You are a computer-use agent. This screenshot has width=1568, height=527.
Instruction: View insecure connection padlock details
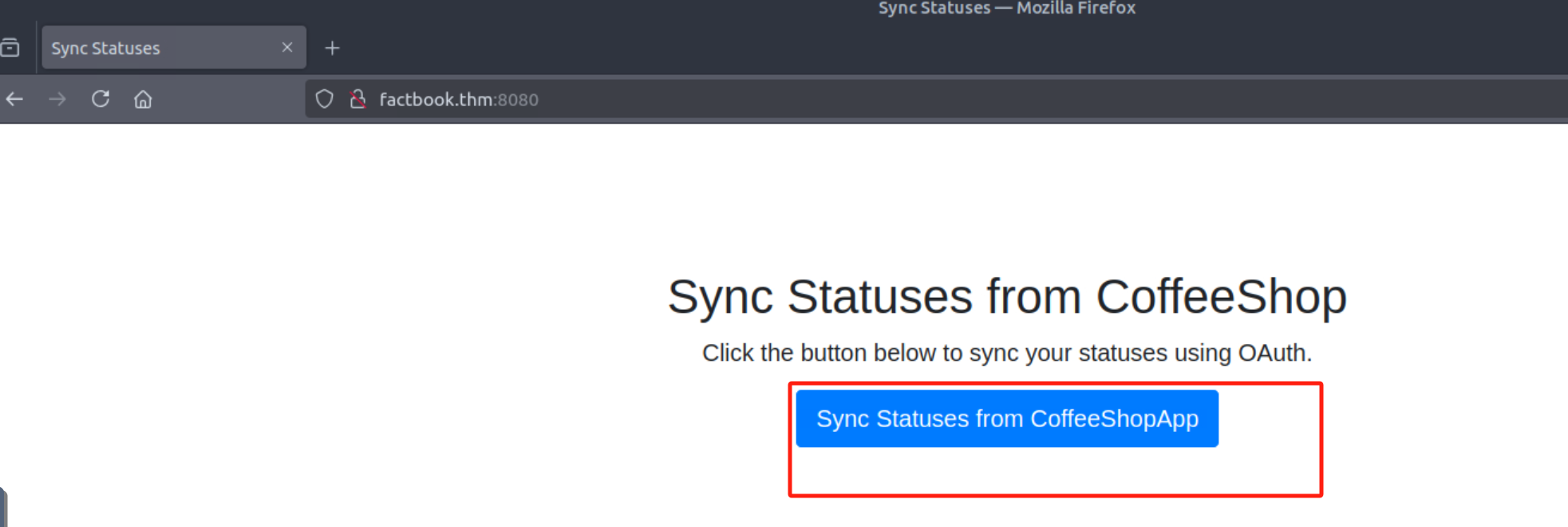coord(358,99)
